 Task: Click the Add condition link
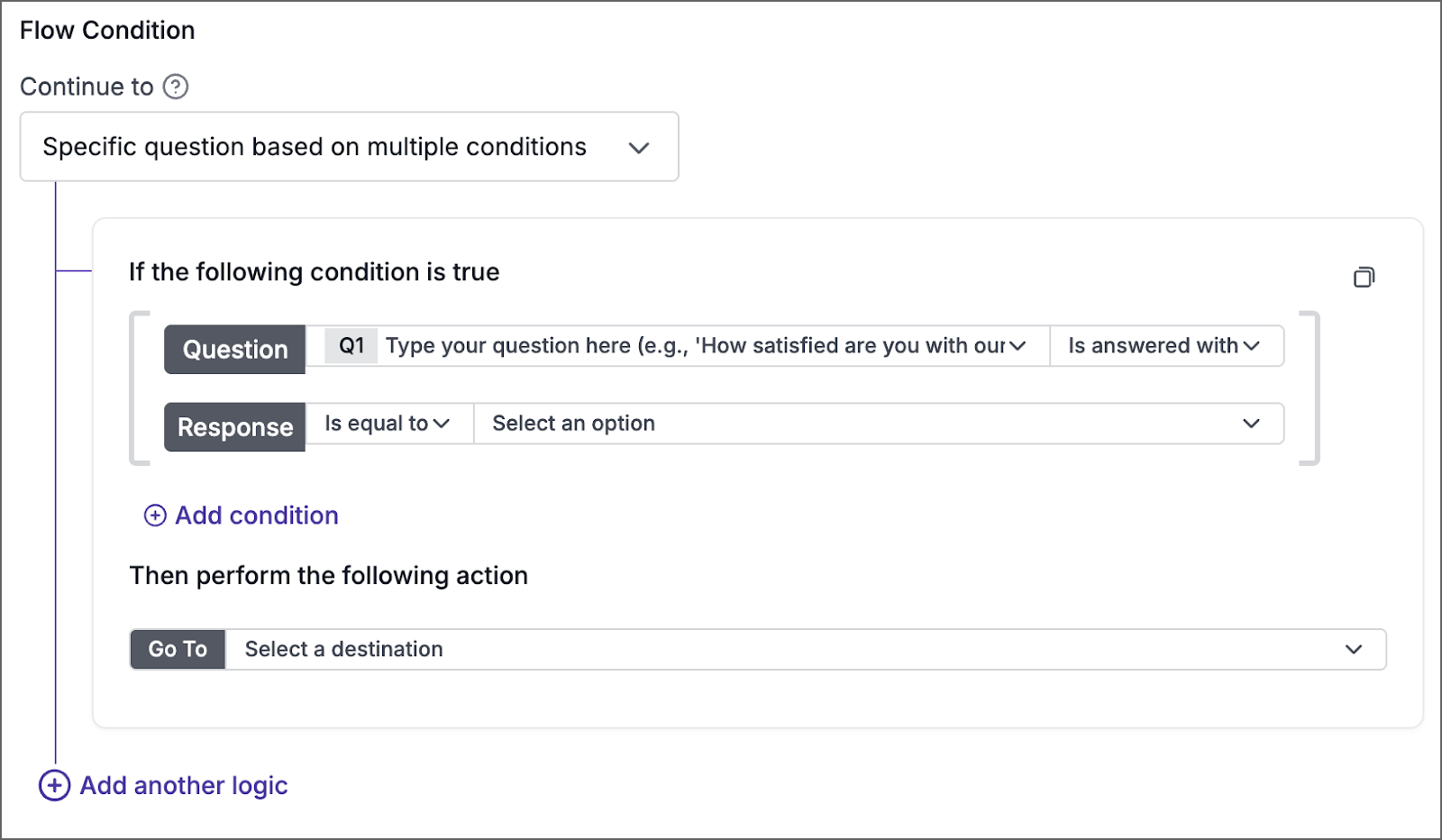click(256, 516)
